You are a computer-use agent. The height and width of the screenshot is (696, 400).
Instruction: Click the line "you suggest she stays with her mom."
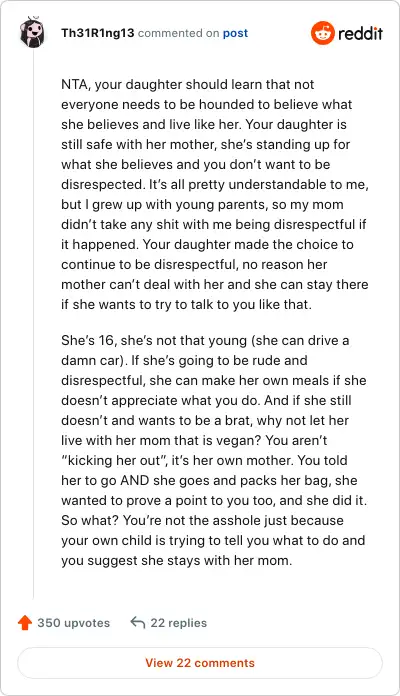coord(177,560)
